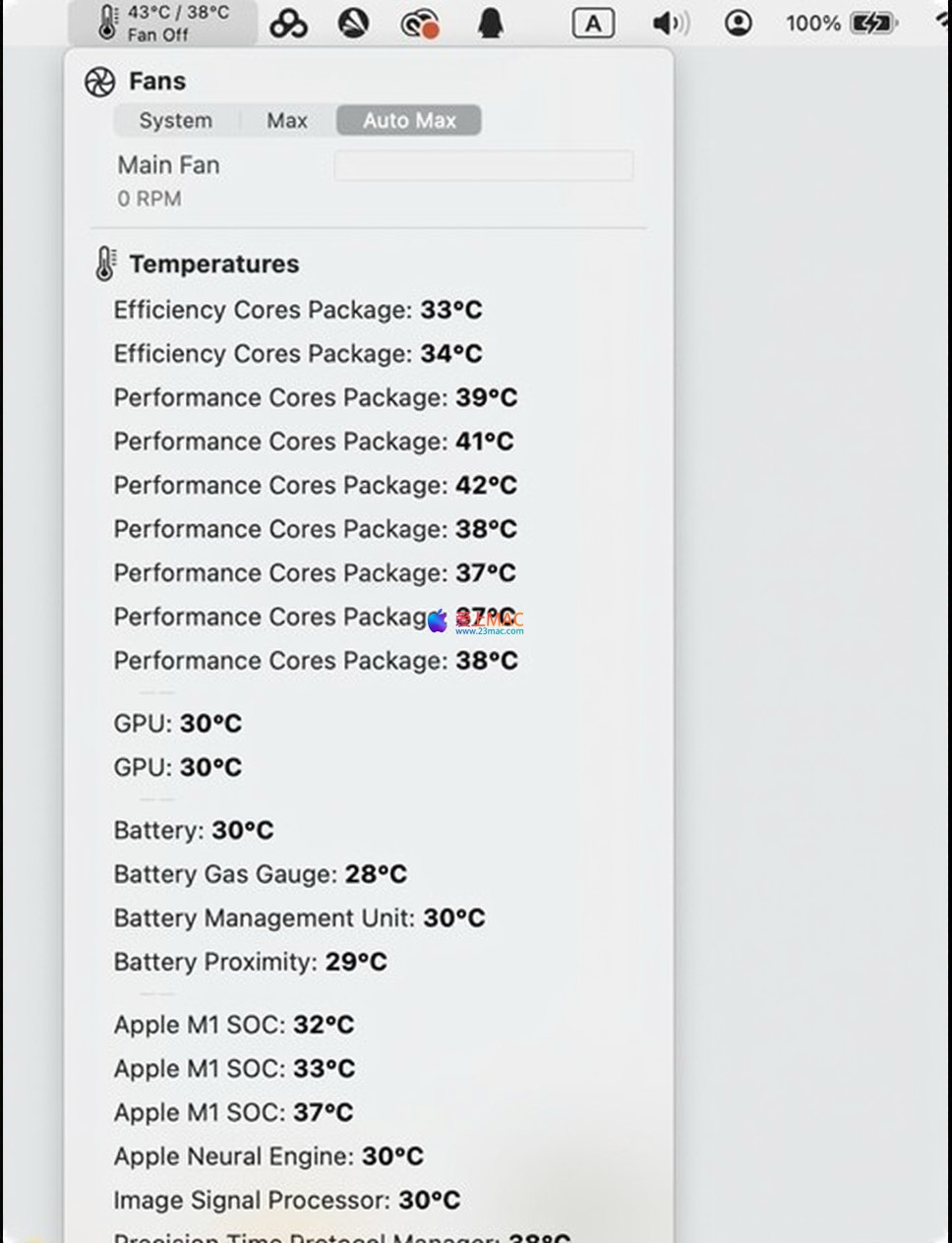952x1243 pixels.
Task: Click the Apple Neural Engine temperature row
Action: 268,1156
